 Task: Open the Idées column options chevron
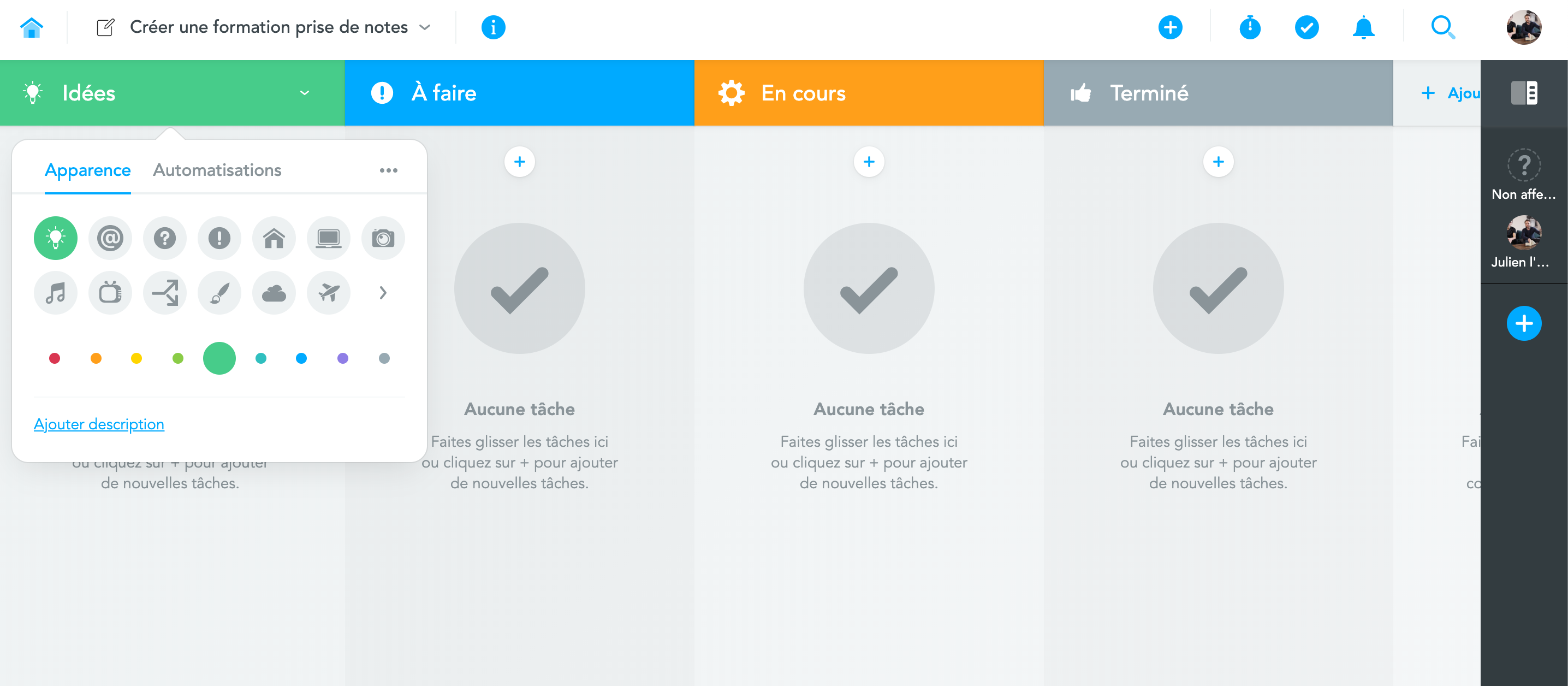[x=305, y=93]
